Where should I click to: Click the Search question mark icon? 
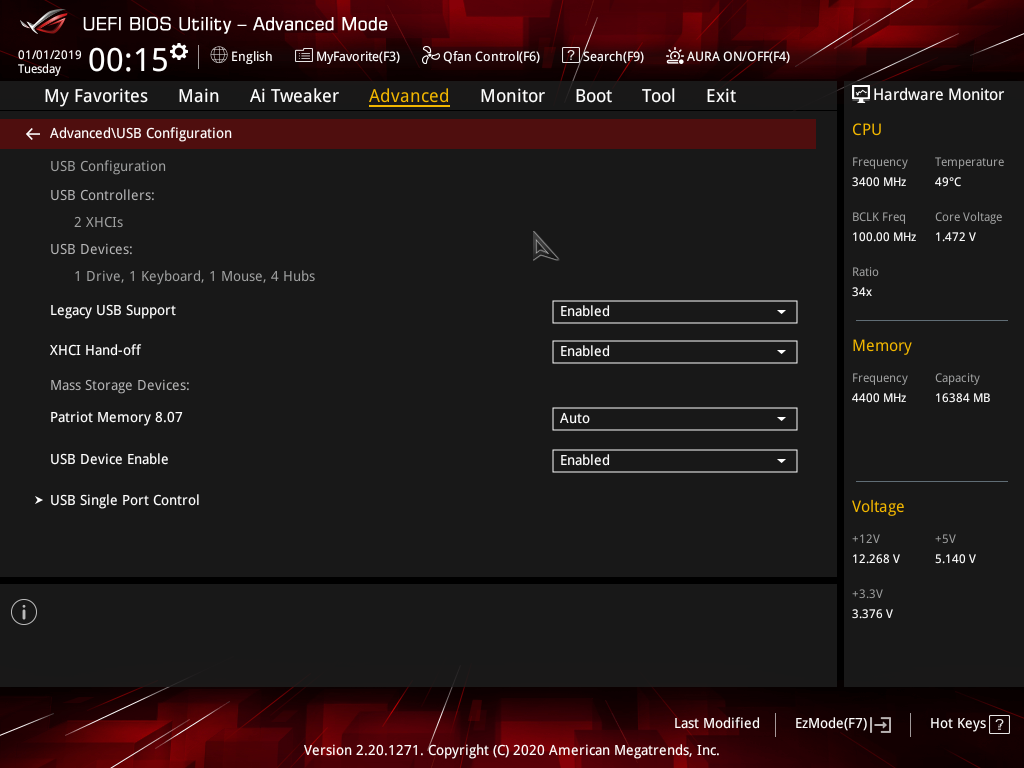point(570,56)
